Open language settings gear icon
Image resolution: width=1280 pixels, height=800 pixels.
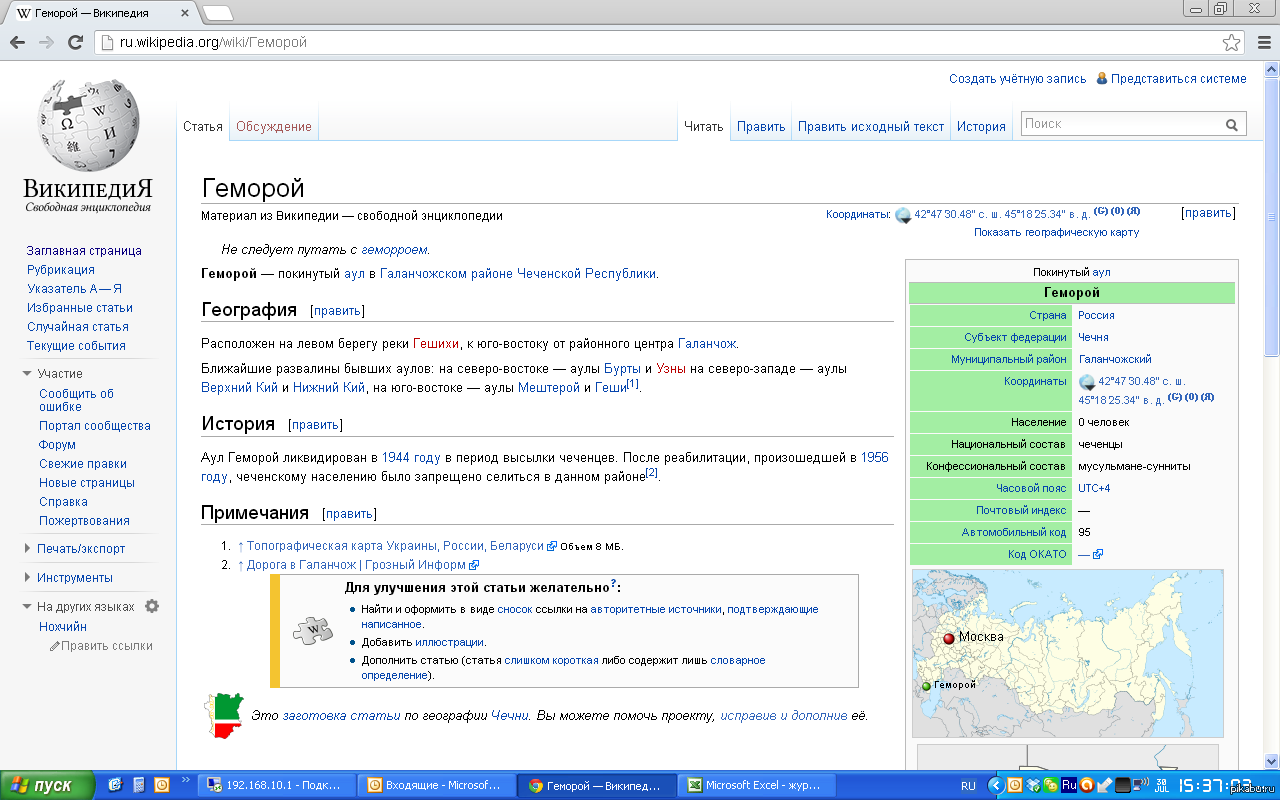tap(152, 606)
